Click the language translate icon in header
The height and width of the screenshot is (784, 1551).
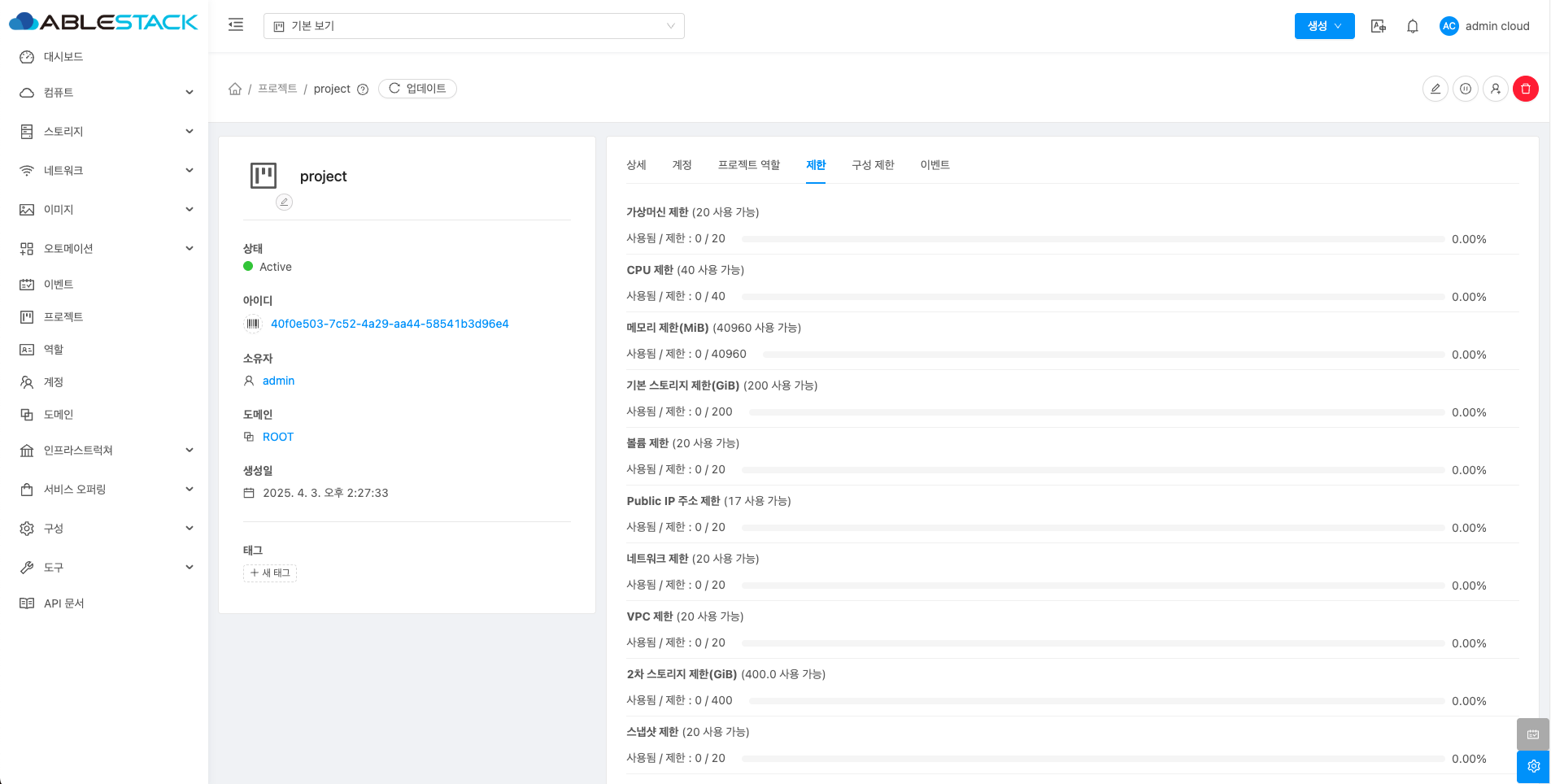1378,26
